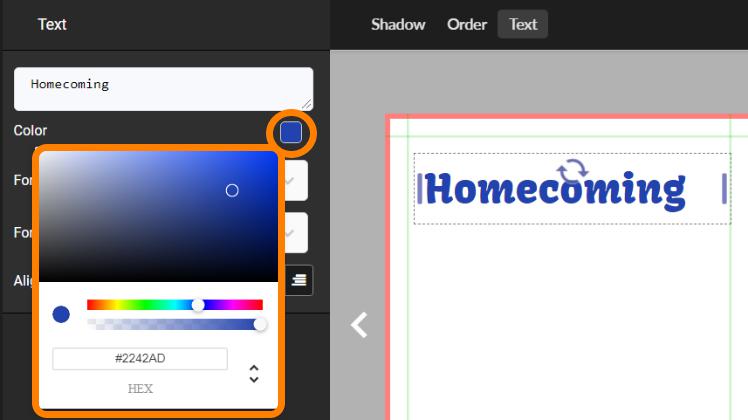748x420 pixels.
Task: Toggle color format with HEX arrows
Action: click(254, 374)
